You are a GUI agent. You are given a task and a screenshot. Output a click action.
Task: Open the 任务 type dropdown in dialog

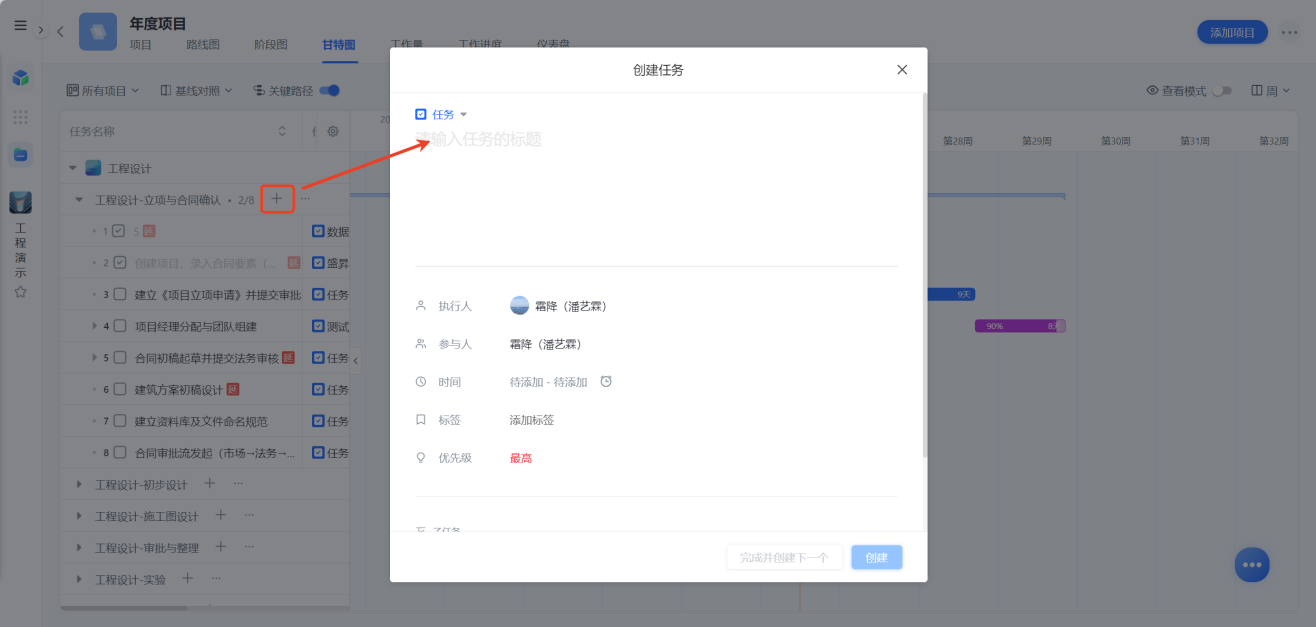point(441,114)
